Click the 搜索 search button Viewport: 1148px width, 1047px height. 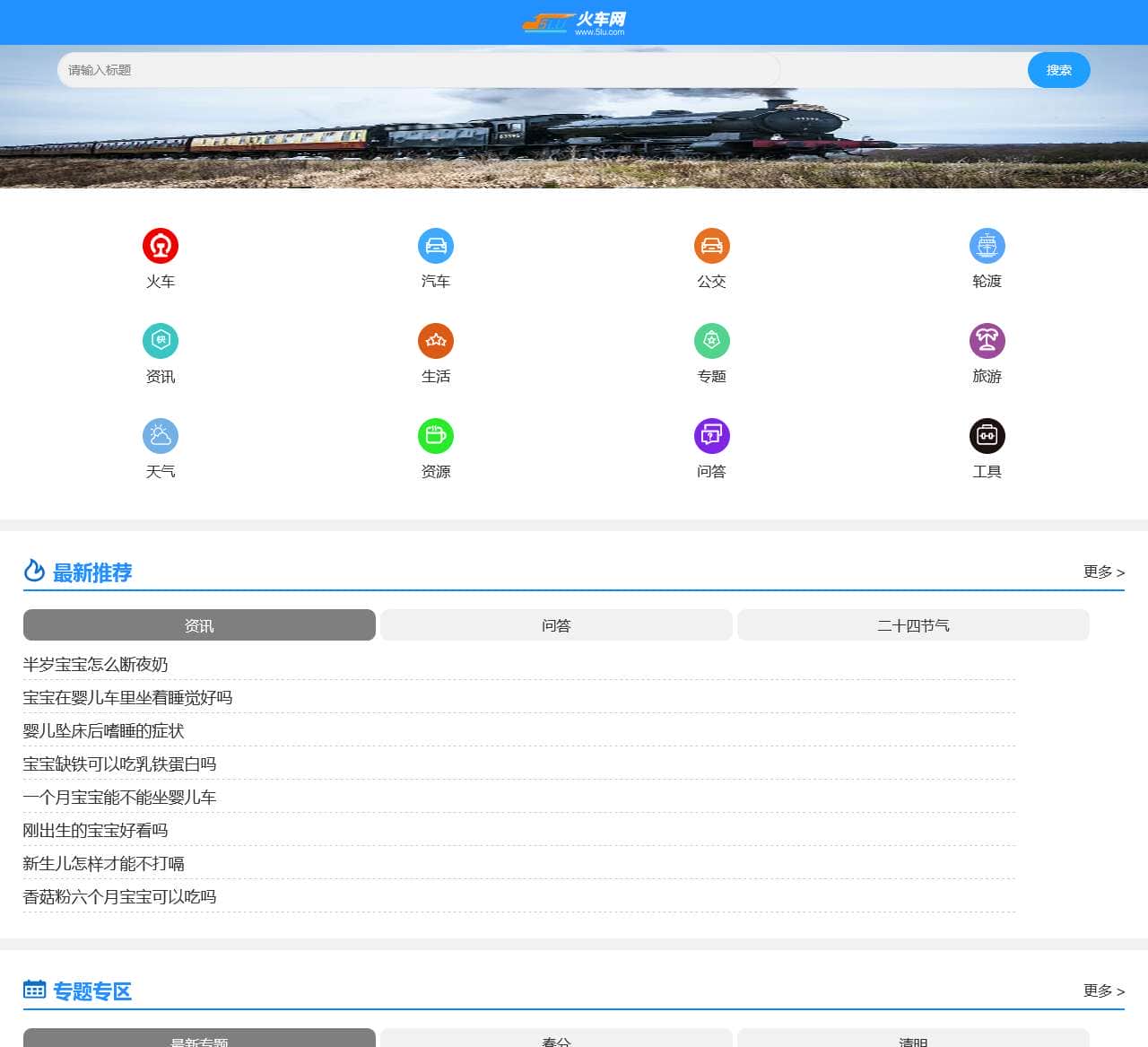1059,70
